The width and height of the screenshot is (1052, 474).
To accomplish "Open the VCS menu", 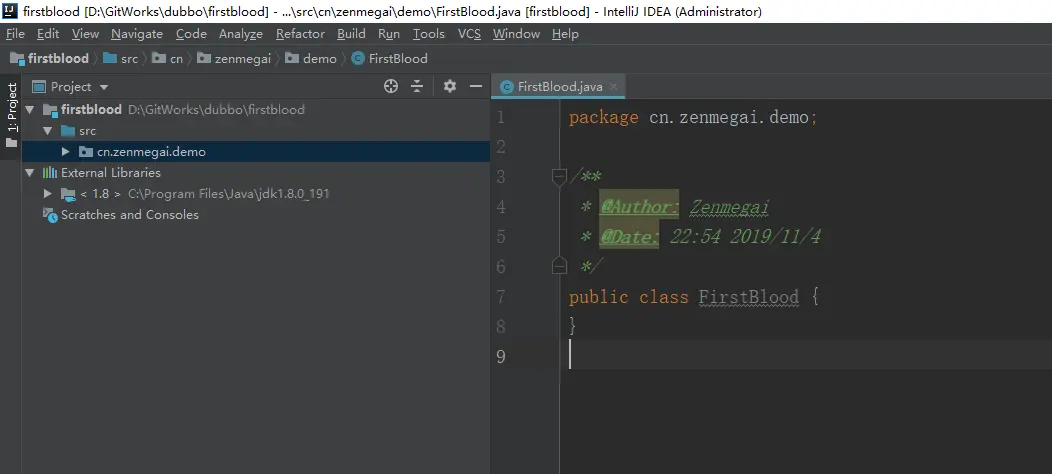I will (x=469, y=34).
